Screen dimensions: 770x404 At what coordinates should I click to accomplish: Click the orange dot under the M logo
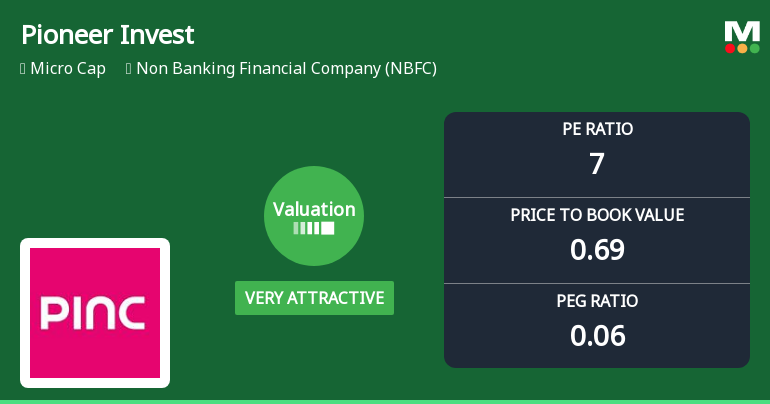(x=742, y=48)
